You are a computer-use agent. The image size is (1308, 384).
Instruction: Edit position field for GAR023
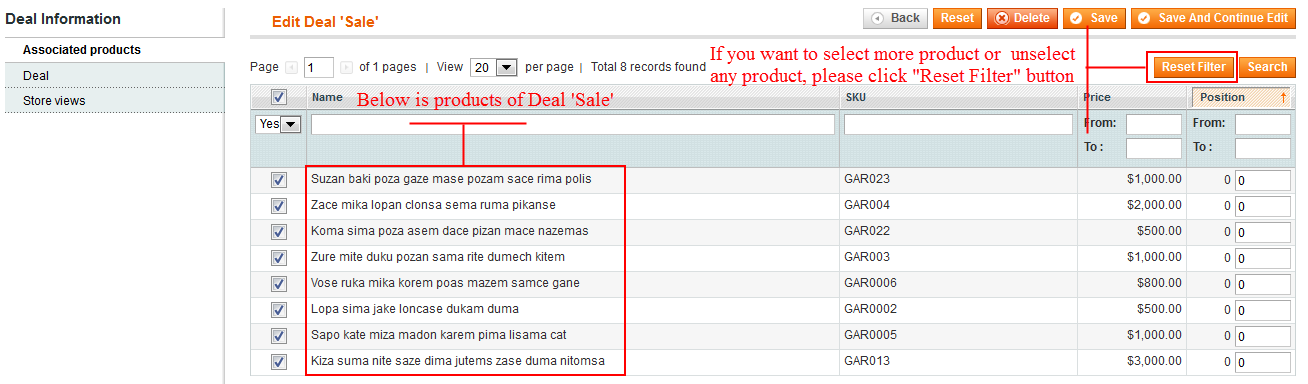pos(1263,181)
